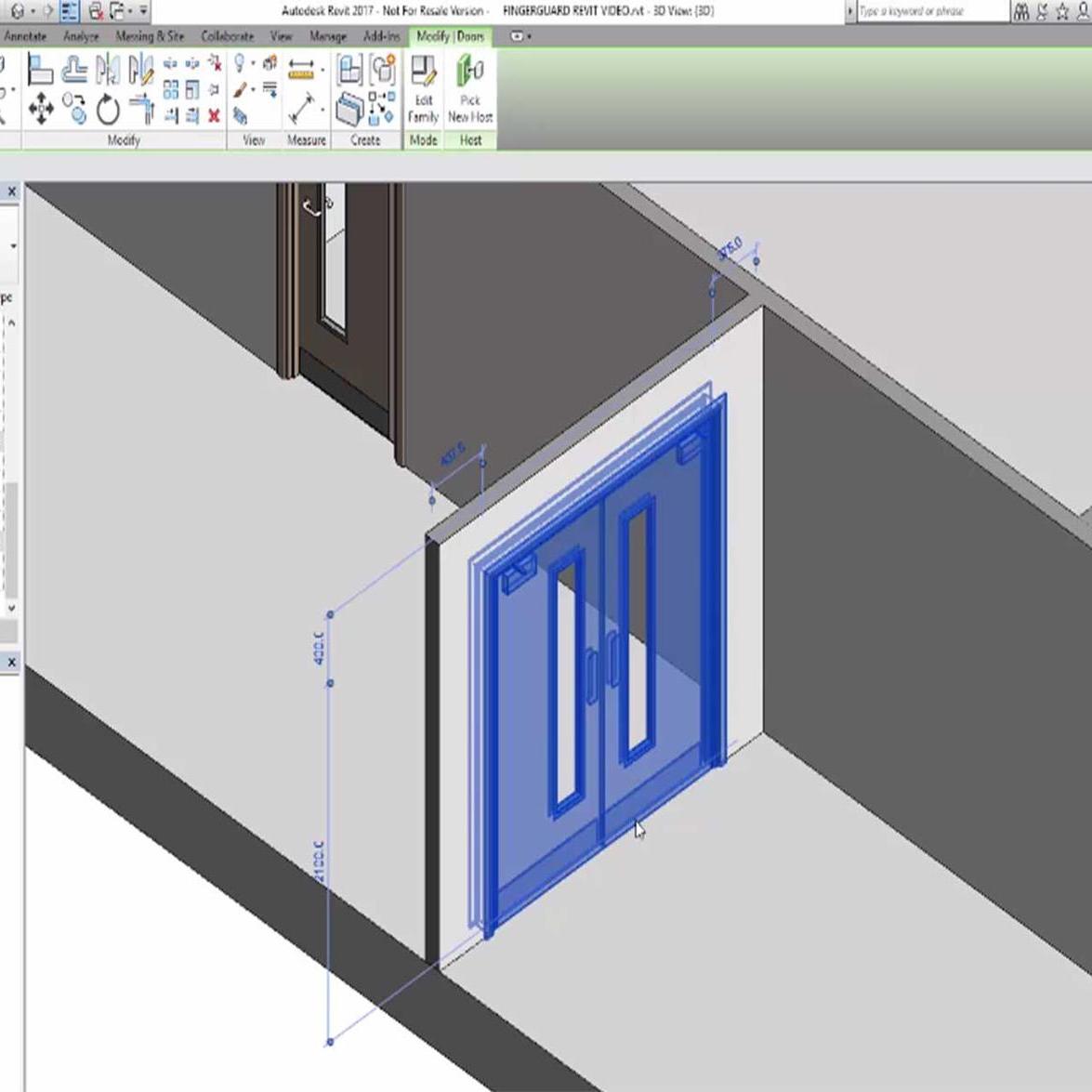Click the 2100.0 height dimension text
This screenshot has height=1092, width=1092.
319,862
